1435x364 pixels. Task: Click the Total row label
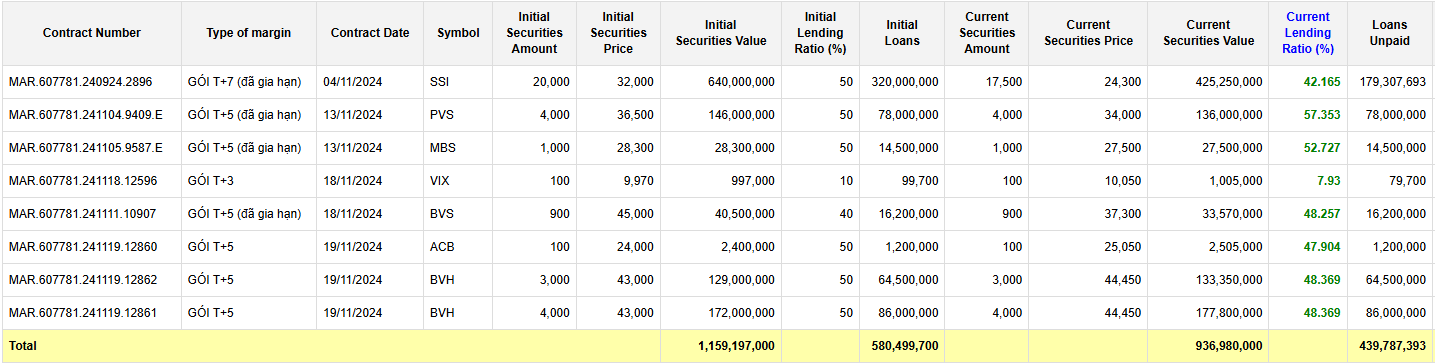(23, 346)
